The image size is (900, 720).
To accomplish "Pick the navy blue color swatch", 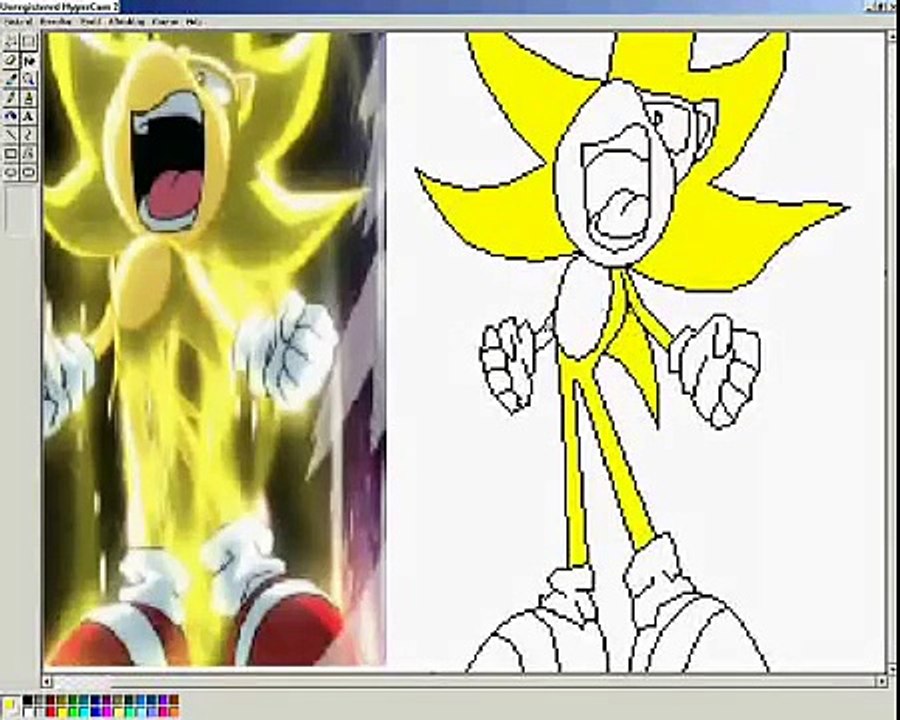I will tap(95, 699).
